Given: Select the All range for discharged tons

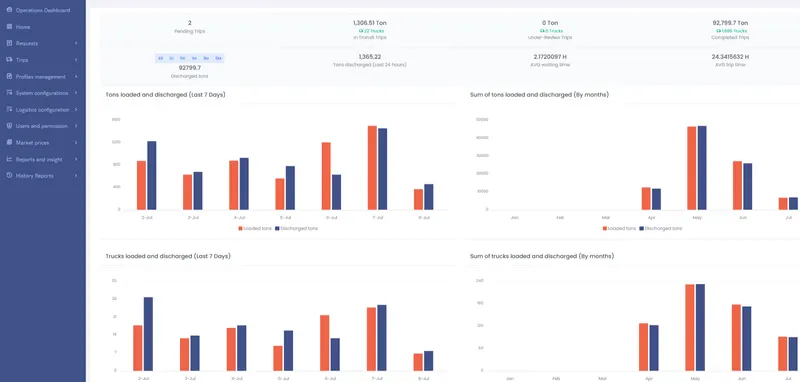Looking at the screenshot, I should tap(160, 59).
